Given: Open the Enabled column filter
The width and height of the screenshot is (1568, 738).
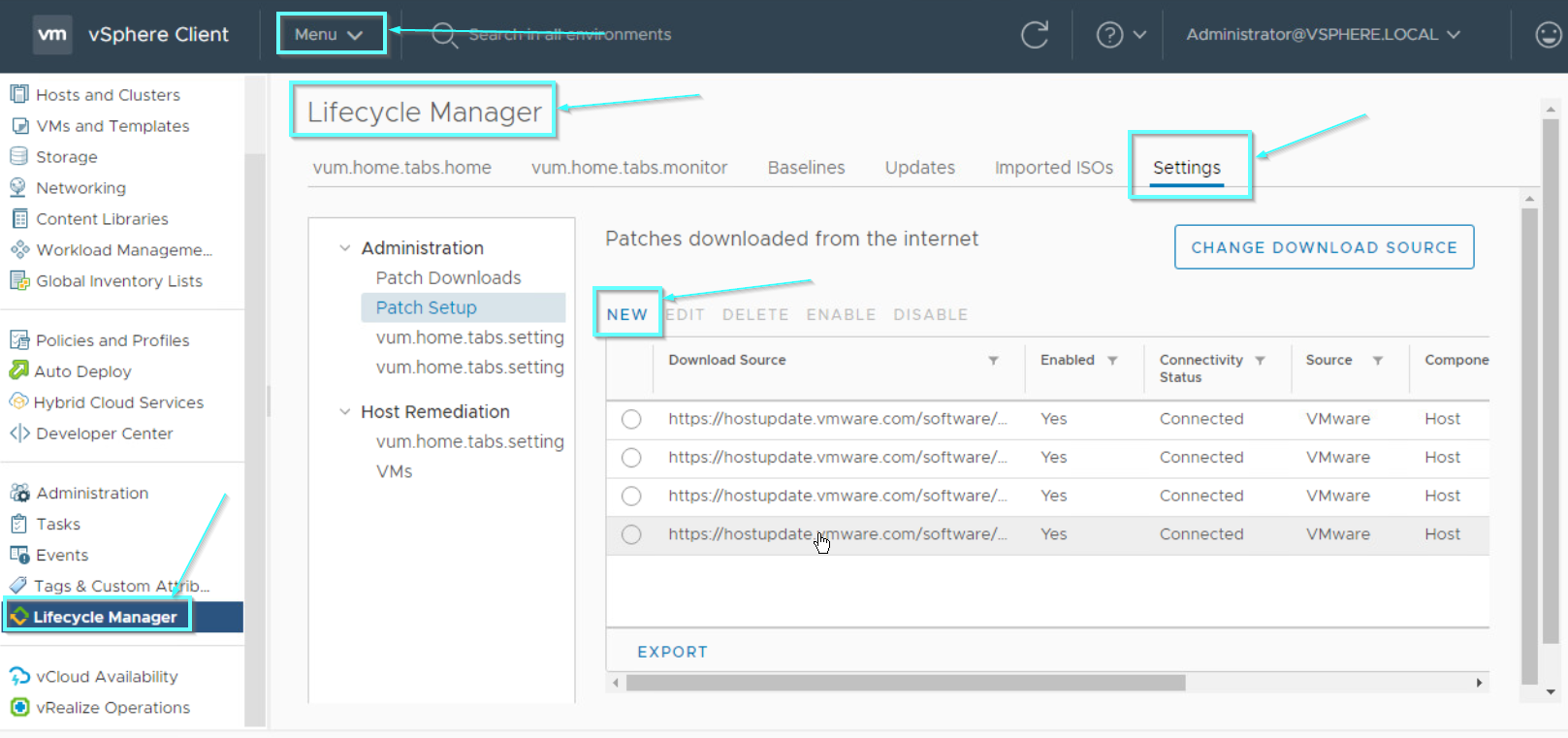Looking at the screenshot, I should pos(1112,361).
